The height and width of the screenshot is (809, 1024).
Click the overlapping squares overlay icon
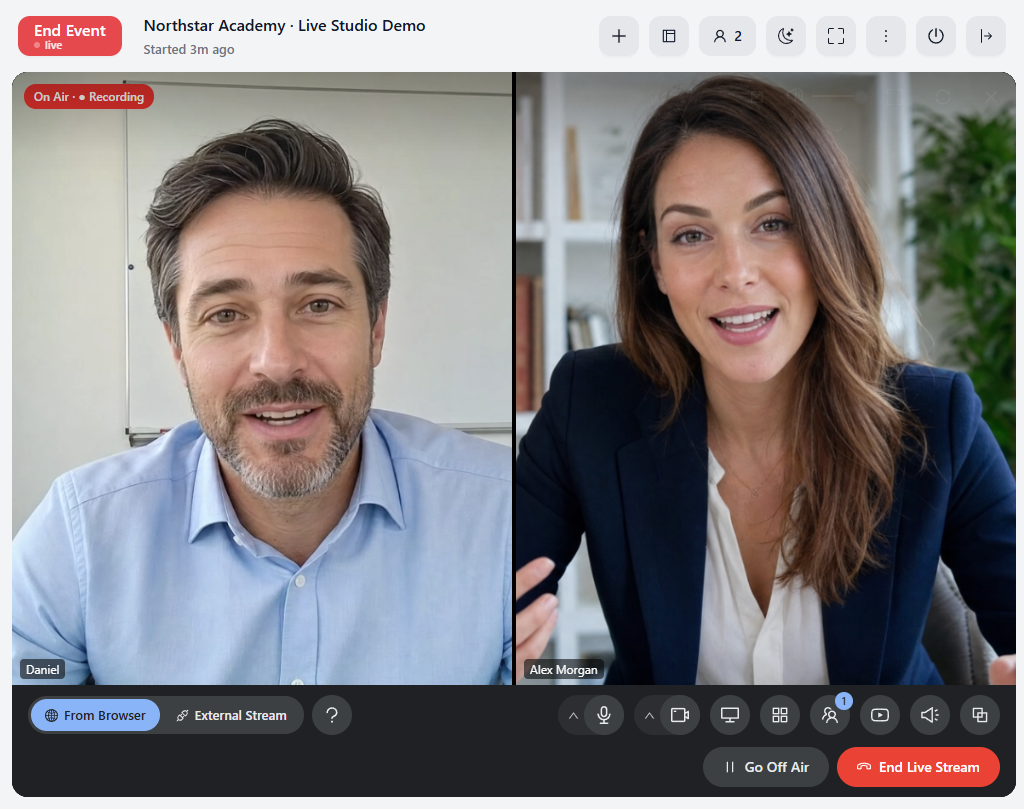(x=980, y=715)
